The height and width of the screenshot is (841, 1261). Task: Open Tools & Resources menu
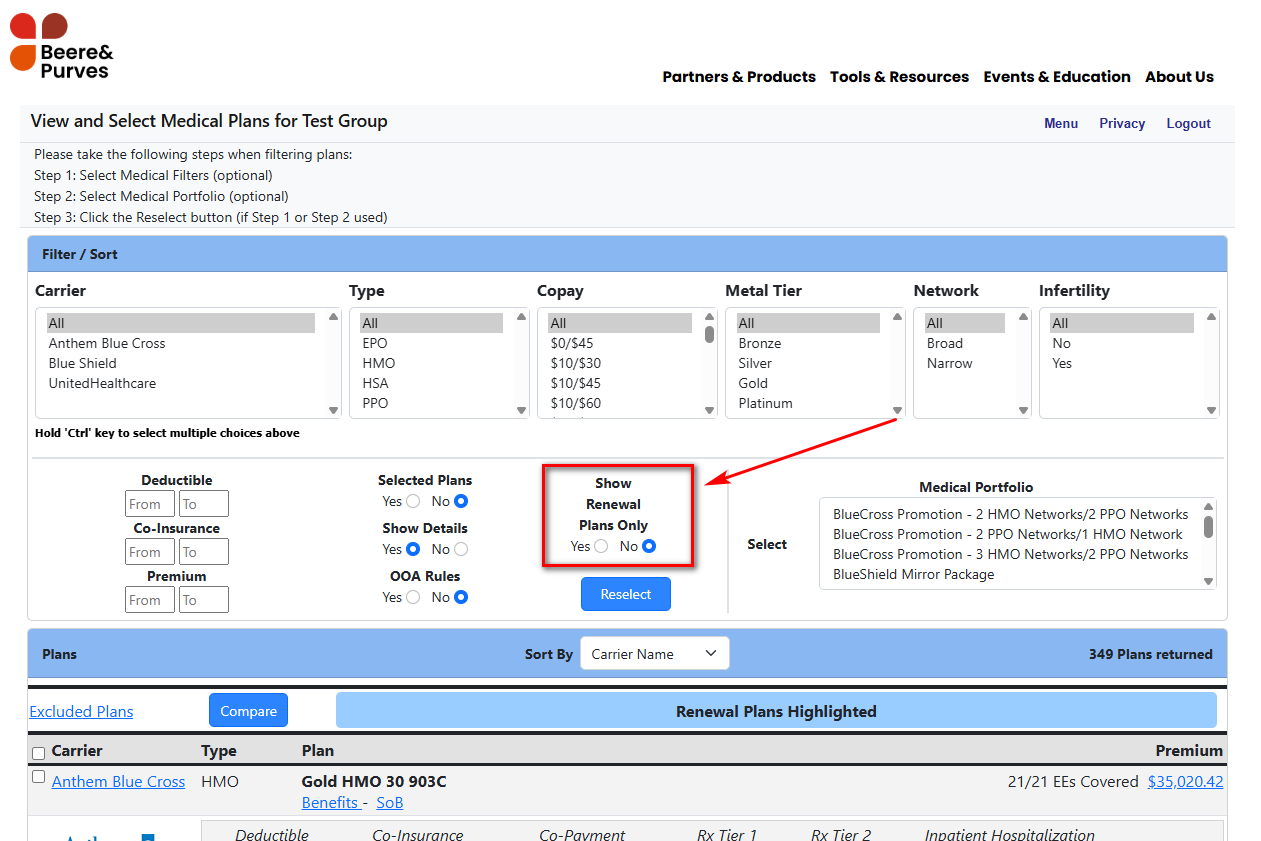coord(899,77)
